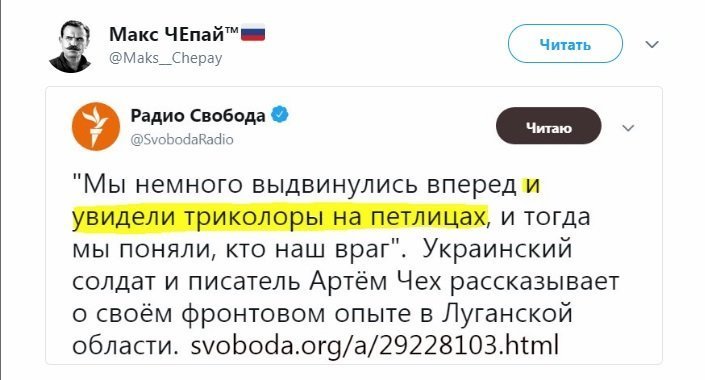
Task: Toggle the dark Читаю following button
Action: point(549,126)
